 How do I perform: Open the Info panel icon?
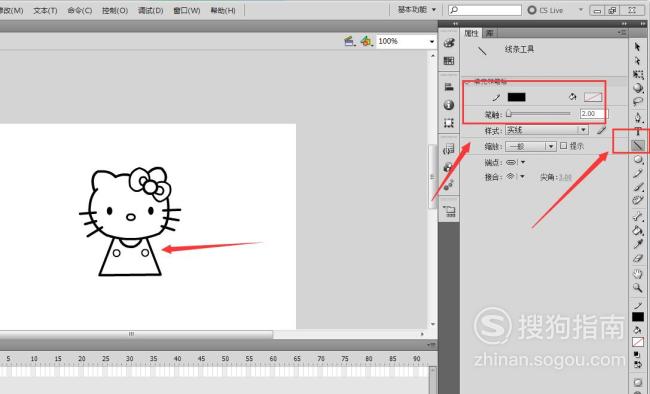pyautogui.click(x=449, y=105)
